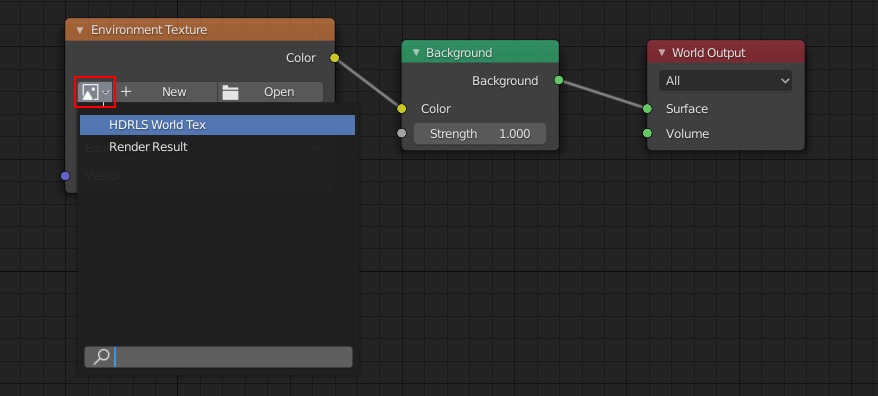Focus the image search field
The image size is (878, 396).
[x=218, y=357]
